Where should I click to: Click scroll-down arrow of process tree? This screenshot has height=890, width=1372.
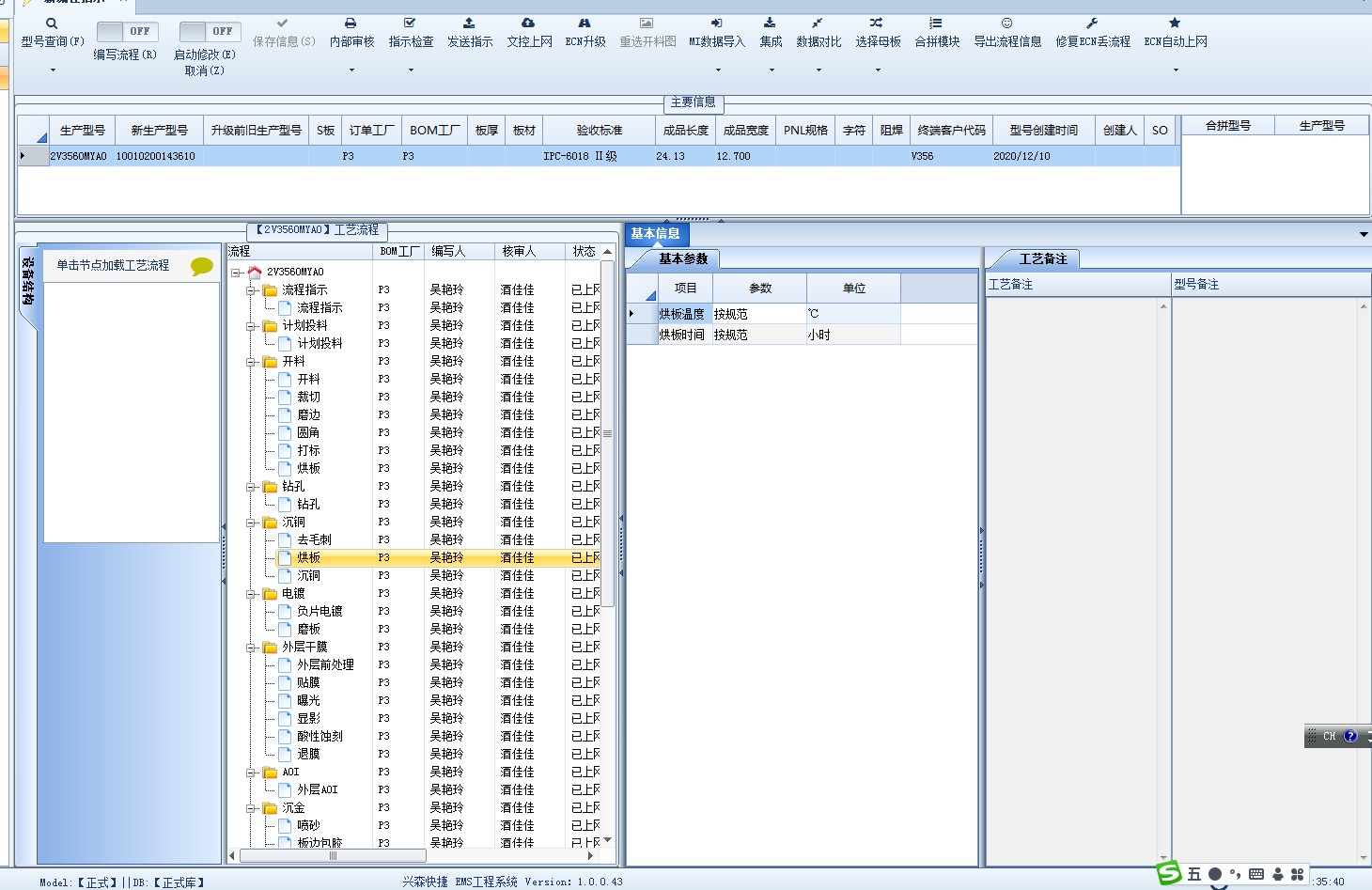607,840
